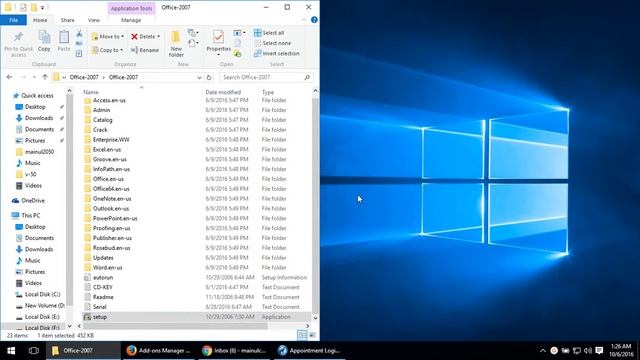This screenshot has height=360, width=640.
Task: Click the Pin to Quick access icon
Action: (x=18, y=38)
